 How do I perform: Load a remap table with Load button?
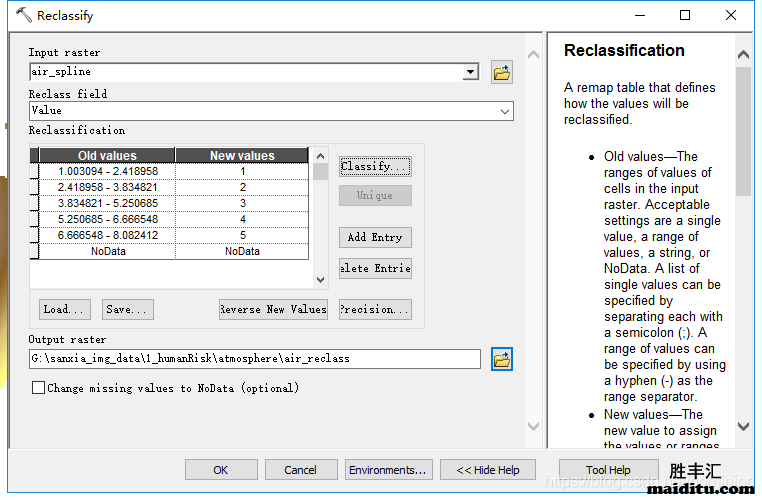point(65,310)
